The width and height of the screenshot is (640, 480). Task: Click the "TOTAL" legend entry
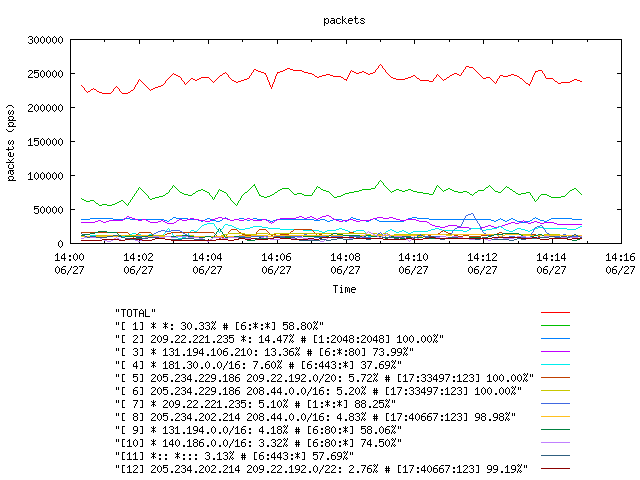[136, 313]
